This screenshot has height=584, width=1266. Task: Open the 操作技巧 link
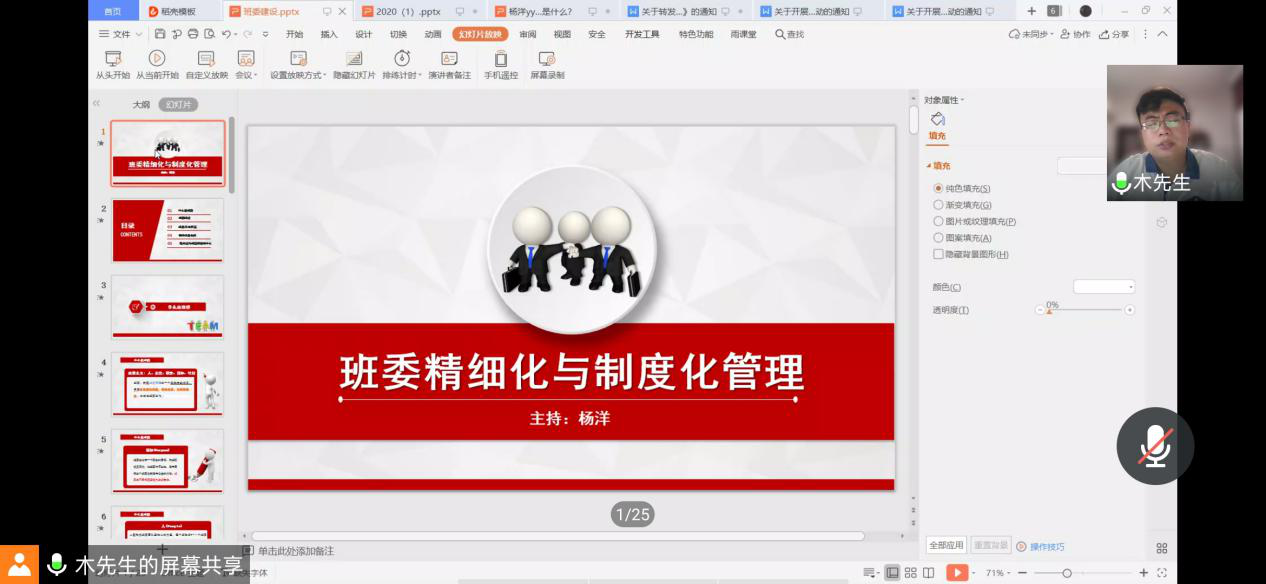(1046, 547)
